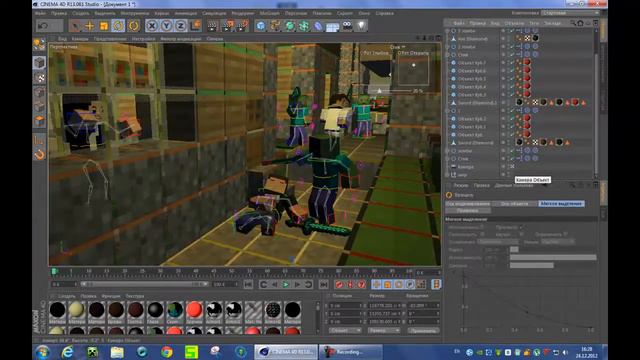Expand the мир object at list bottom
The height and width of the screenshot is (360, 640).
click(x=447, y=175)
